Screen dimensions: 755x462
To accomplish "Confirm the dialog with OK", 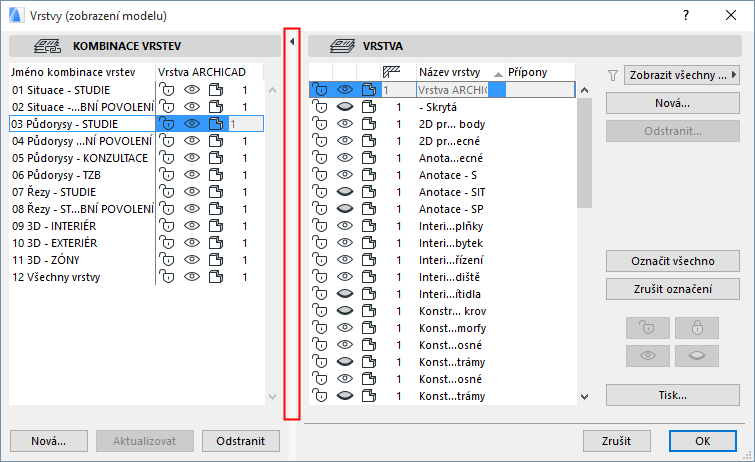I will tap(703, 441).
